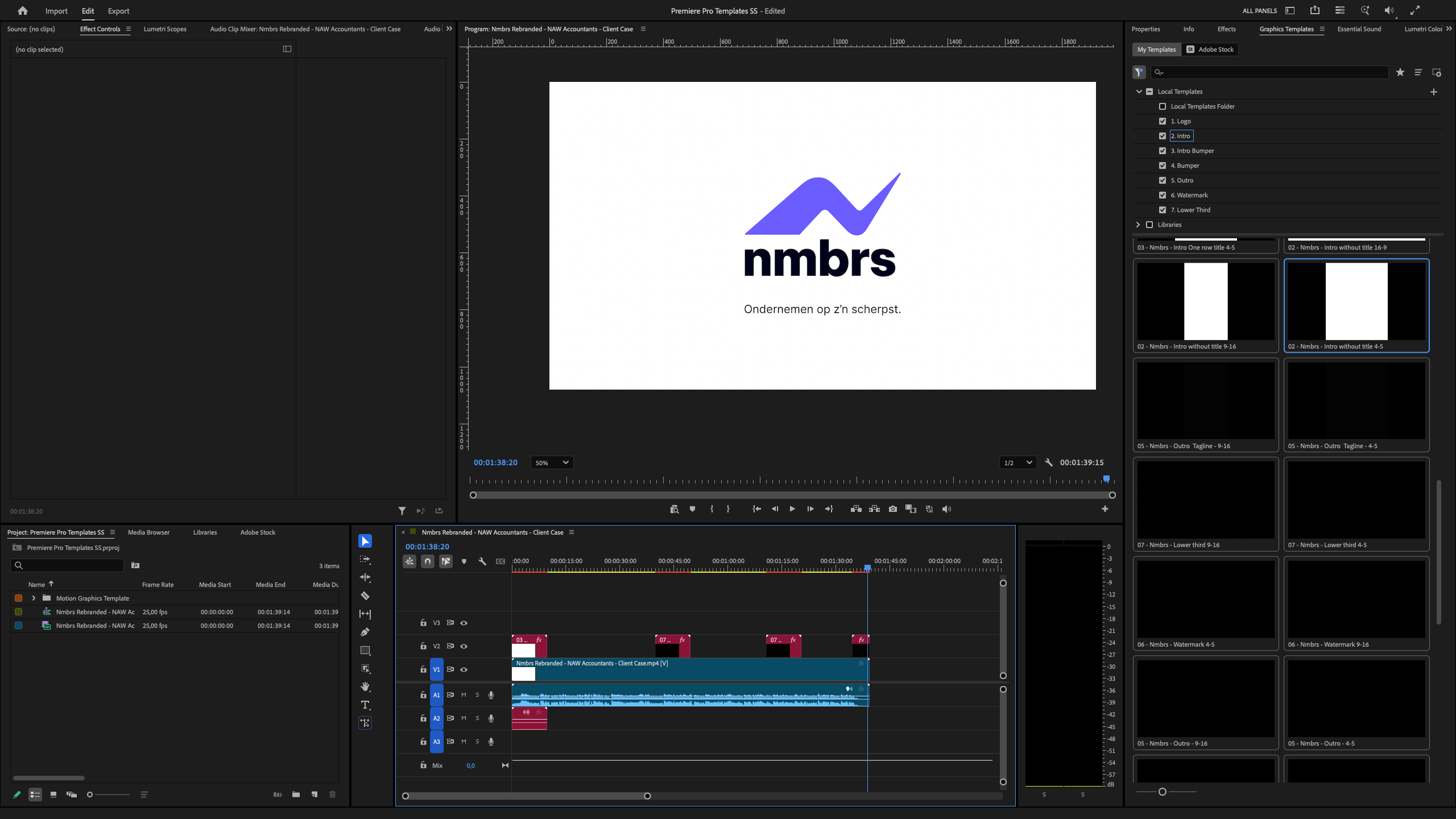The height and width of the screenshot is (819, 1456).
Task: Show more right panel tabs overflow
Action: click(x=1449, y=28)
